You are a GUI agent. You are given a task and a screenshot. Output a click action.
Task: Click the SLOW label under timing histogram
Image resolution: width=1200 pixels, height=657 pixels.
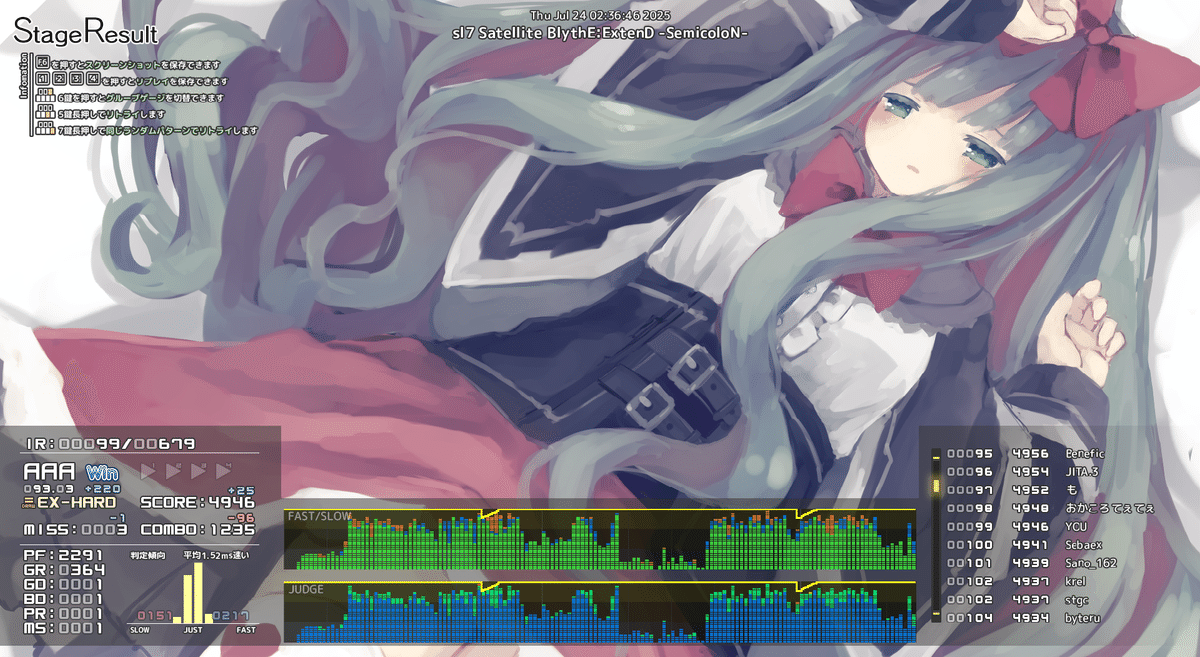click(141, 631)
